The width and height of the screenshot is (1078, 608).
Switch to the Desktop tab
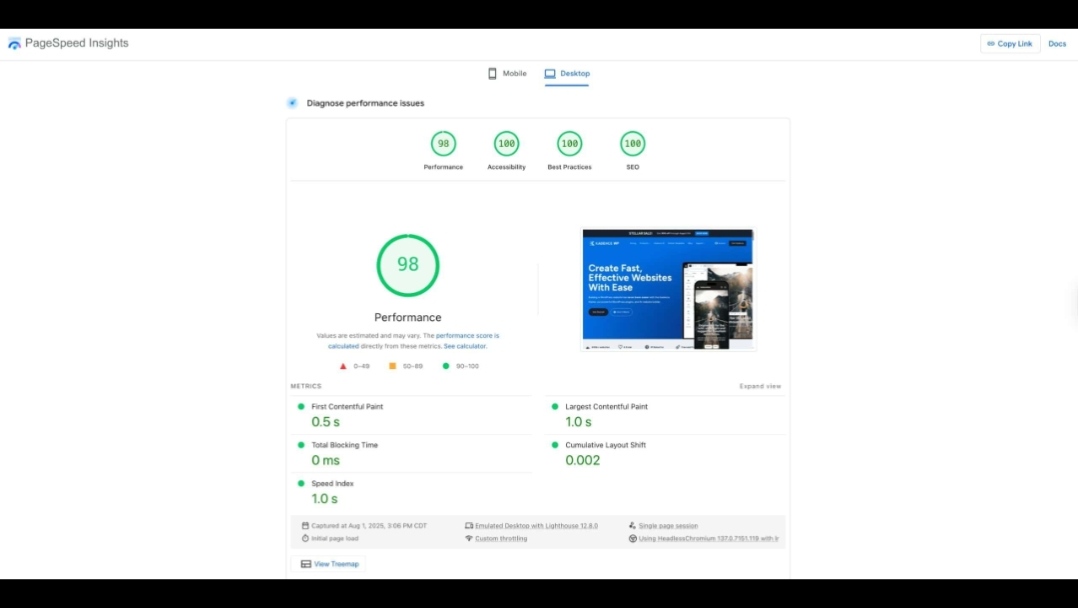pyautogui.click(x=573, y=73)
